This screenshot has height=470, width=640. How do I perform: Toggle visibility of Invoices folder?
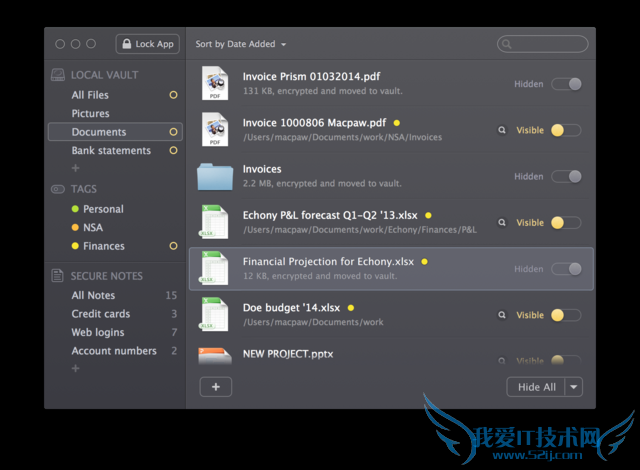[x=567, y=177]
